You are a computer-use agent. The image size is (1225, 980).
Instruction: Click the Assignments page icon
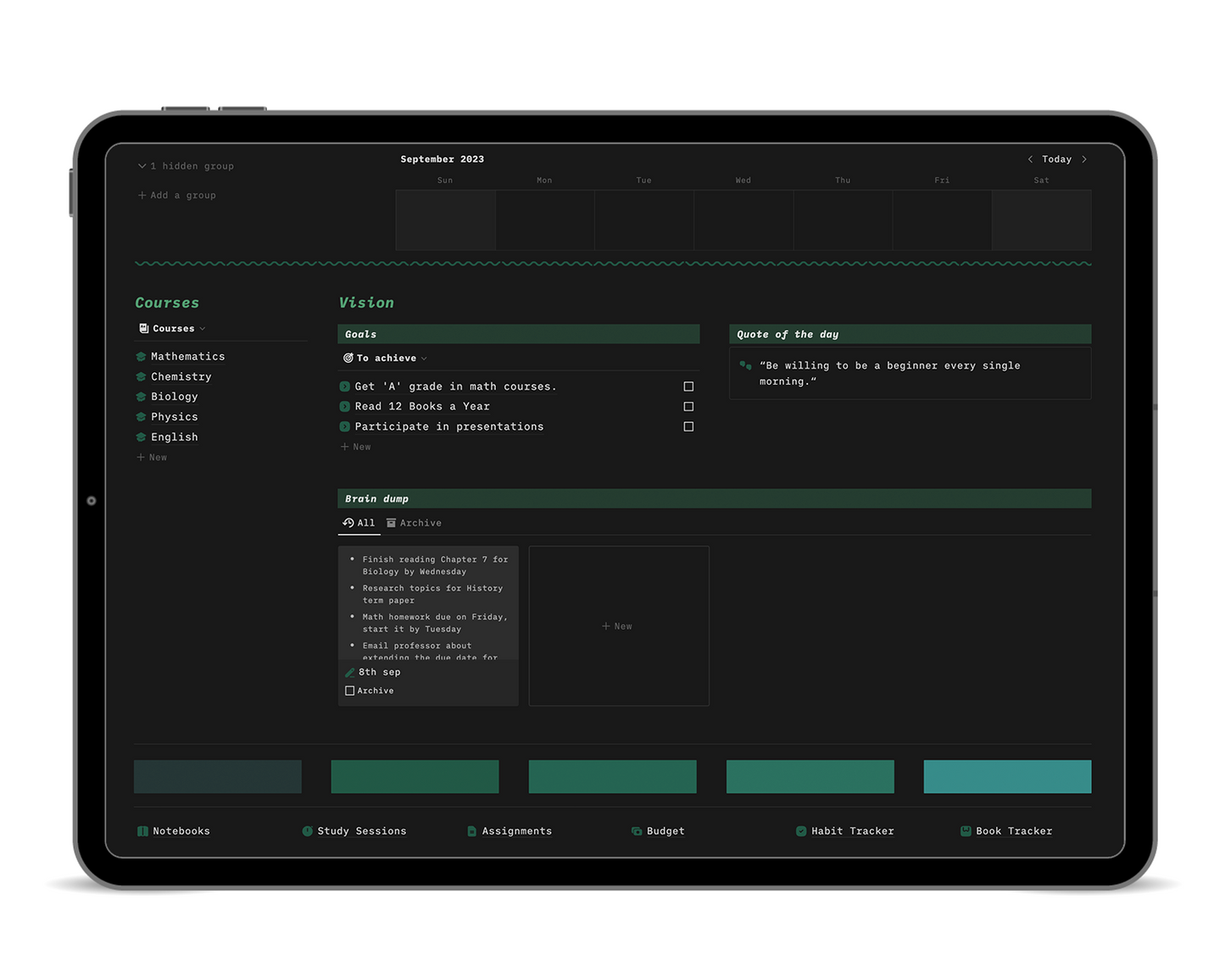[x=472, y=831]
